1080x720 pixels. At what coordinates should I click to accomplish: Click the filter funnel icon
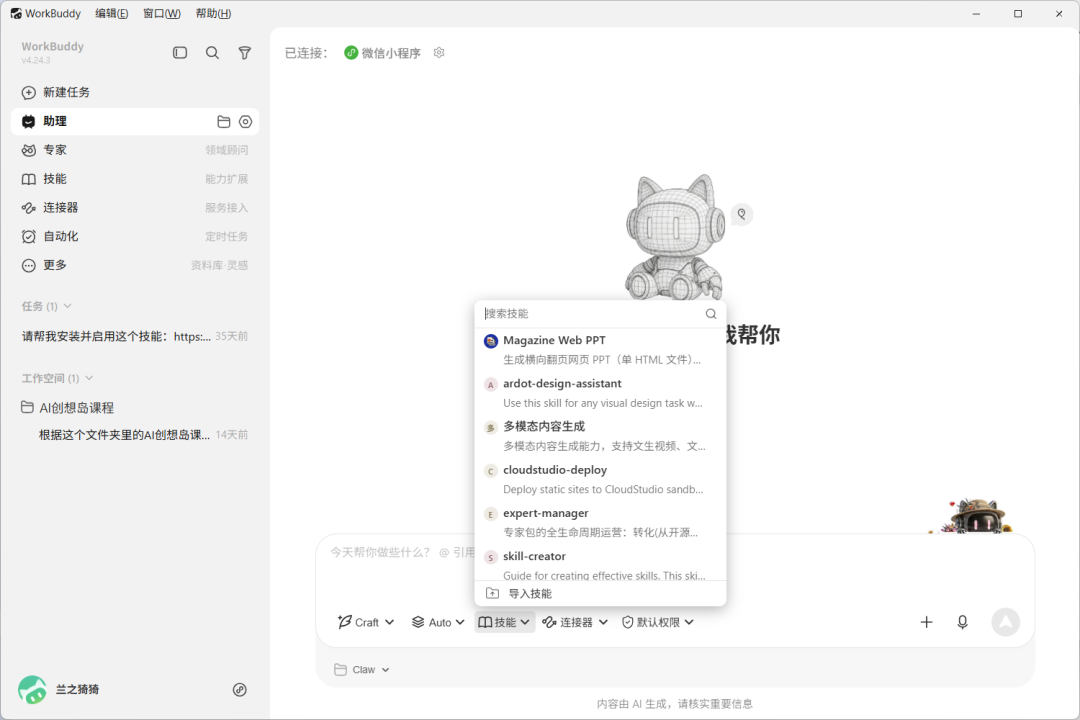[245, 53]
